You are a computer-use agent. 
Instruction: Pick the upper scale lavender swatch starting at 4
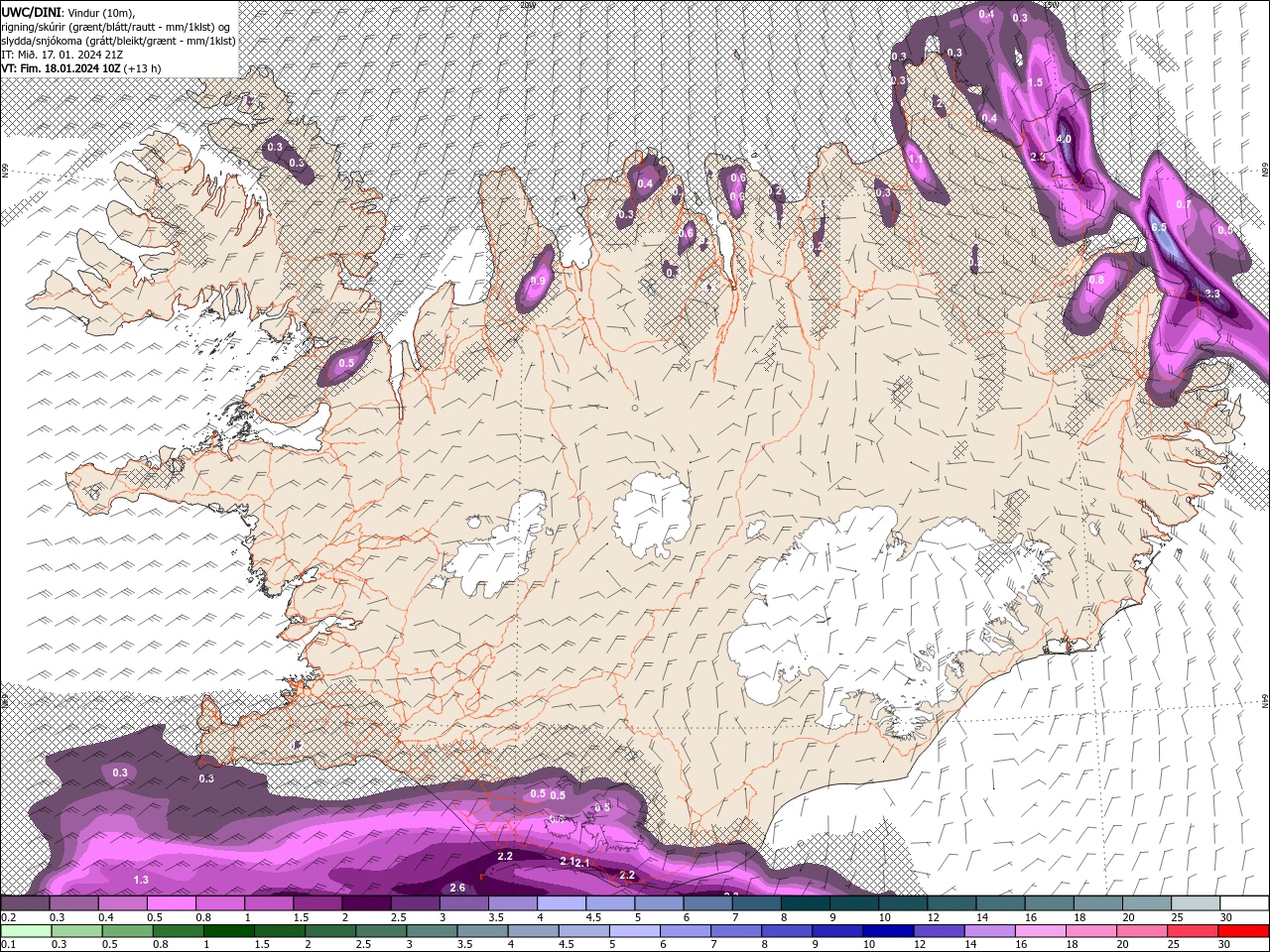(561, 903)
